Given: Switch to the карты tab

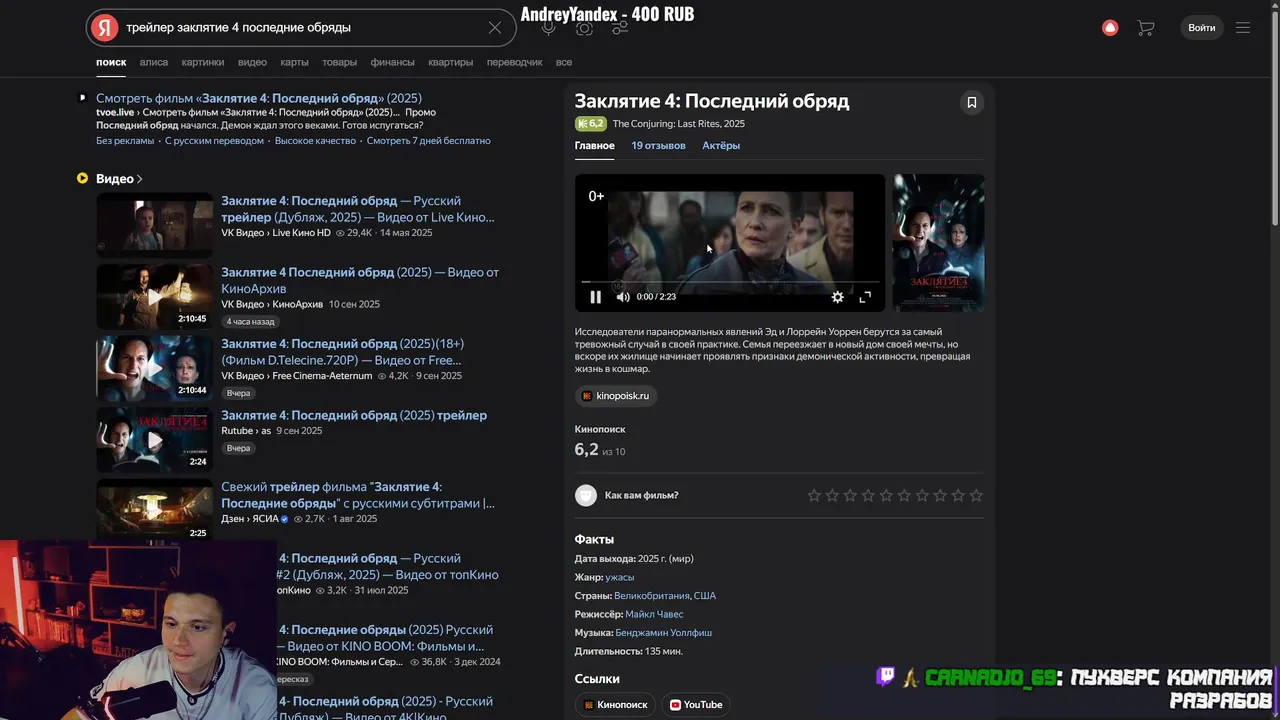Looking at the screenshot, I should (x=294, y=62).
